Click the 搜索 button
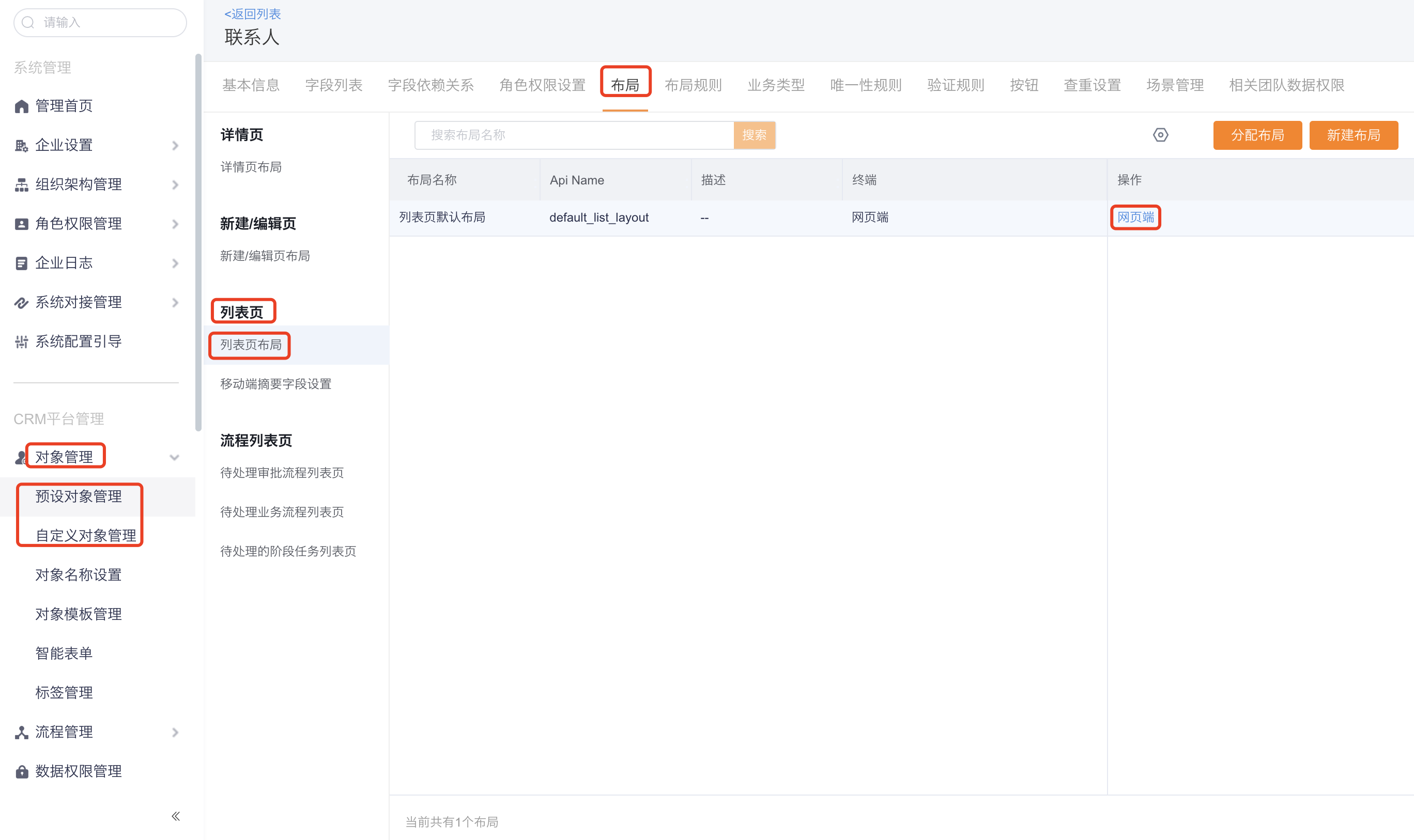The image size is (1414, 840). coord(754,135)
